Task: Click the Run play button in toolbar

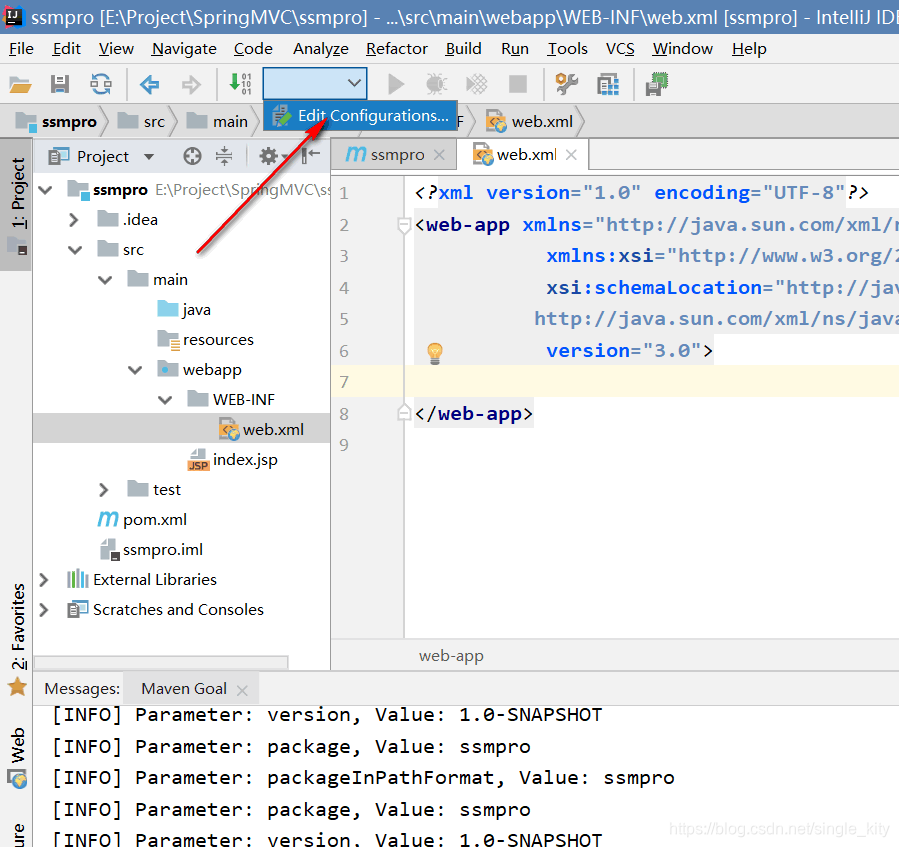Action: (x=396, y=84)
